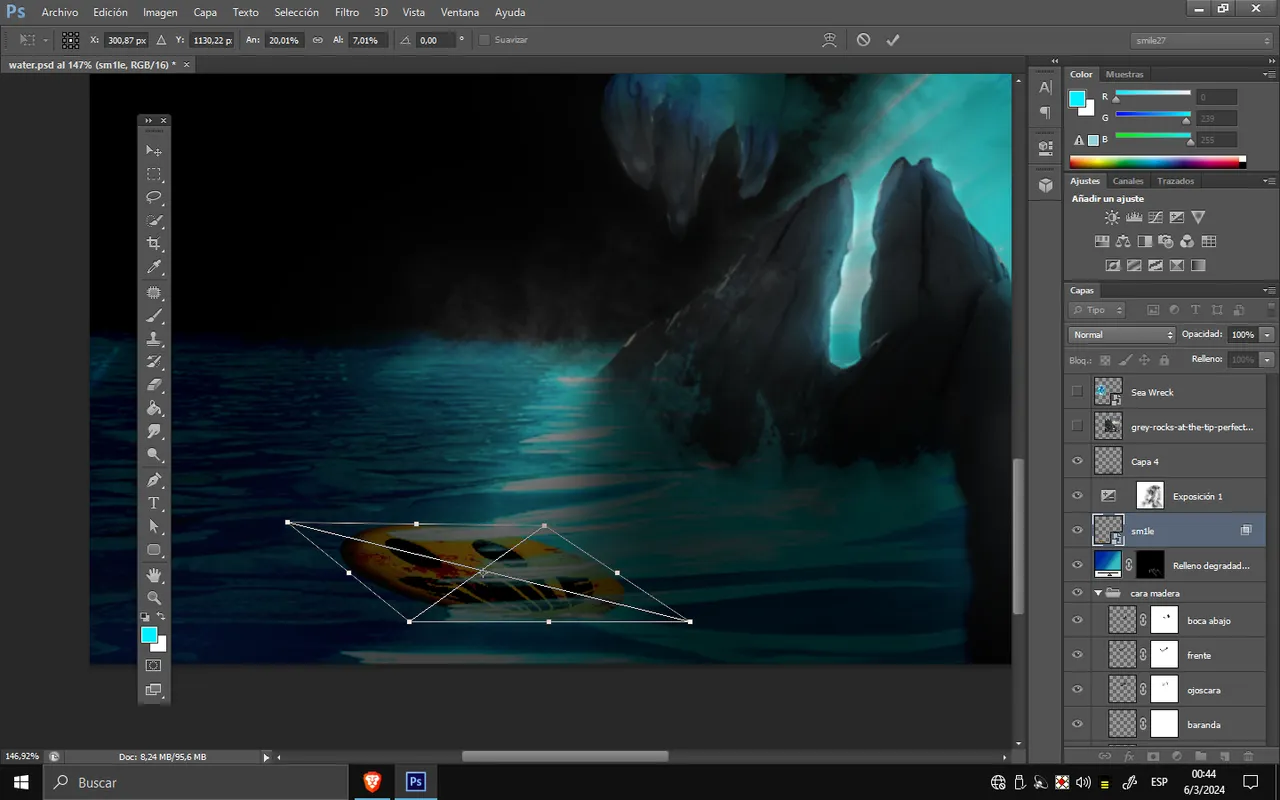Open the Filtro menu
The image size is (1280, 800).
click(347, 12)
